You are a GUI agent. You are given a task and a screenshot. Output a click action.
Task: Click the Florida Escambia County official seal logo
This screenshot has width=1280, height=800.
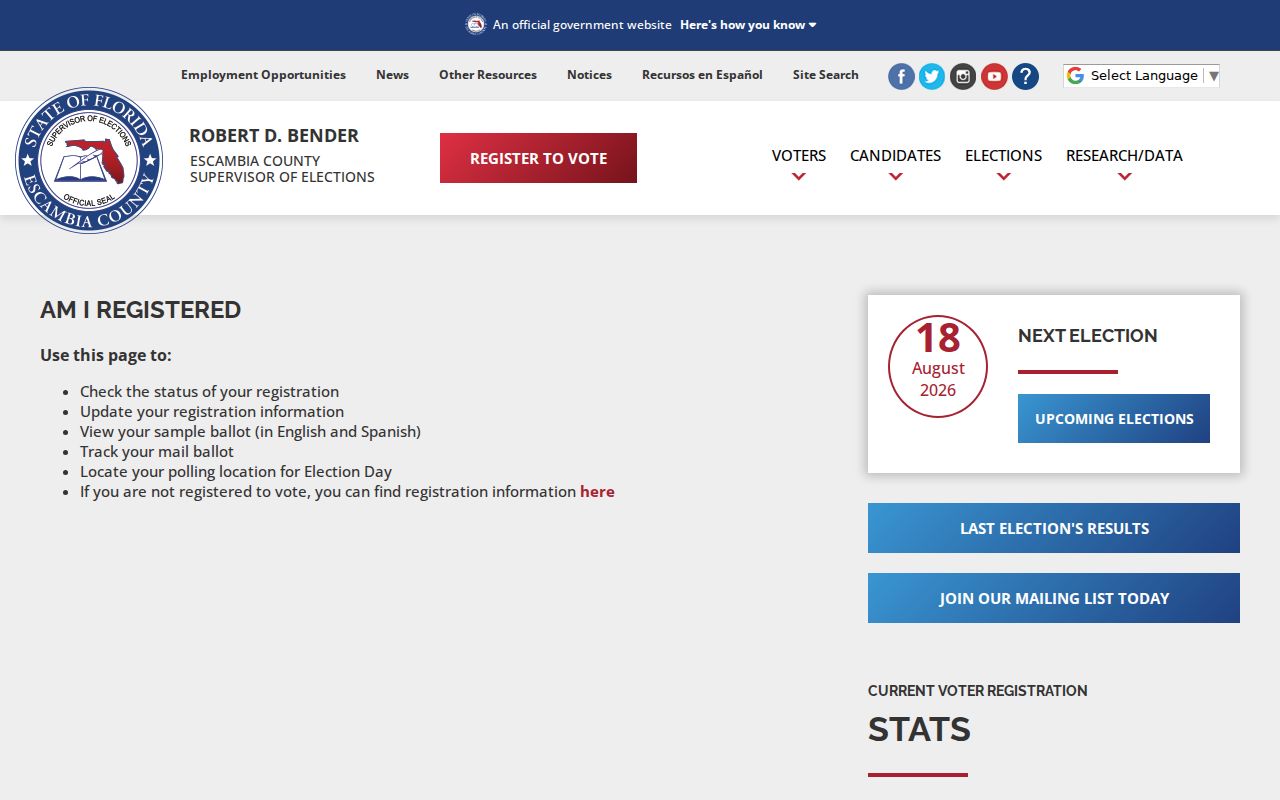pyautogui.click(x=89, y=160)
